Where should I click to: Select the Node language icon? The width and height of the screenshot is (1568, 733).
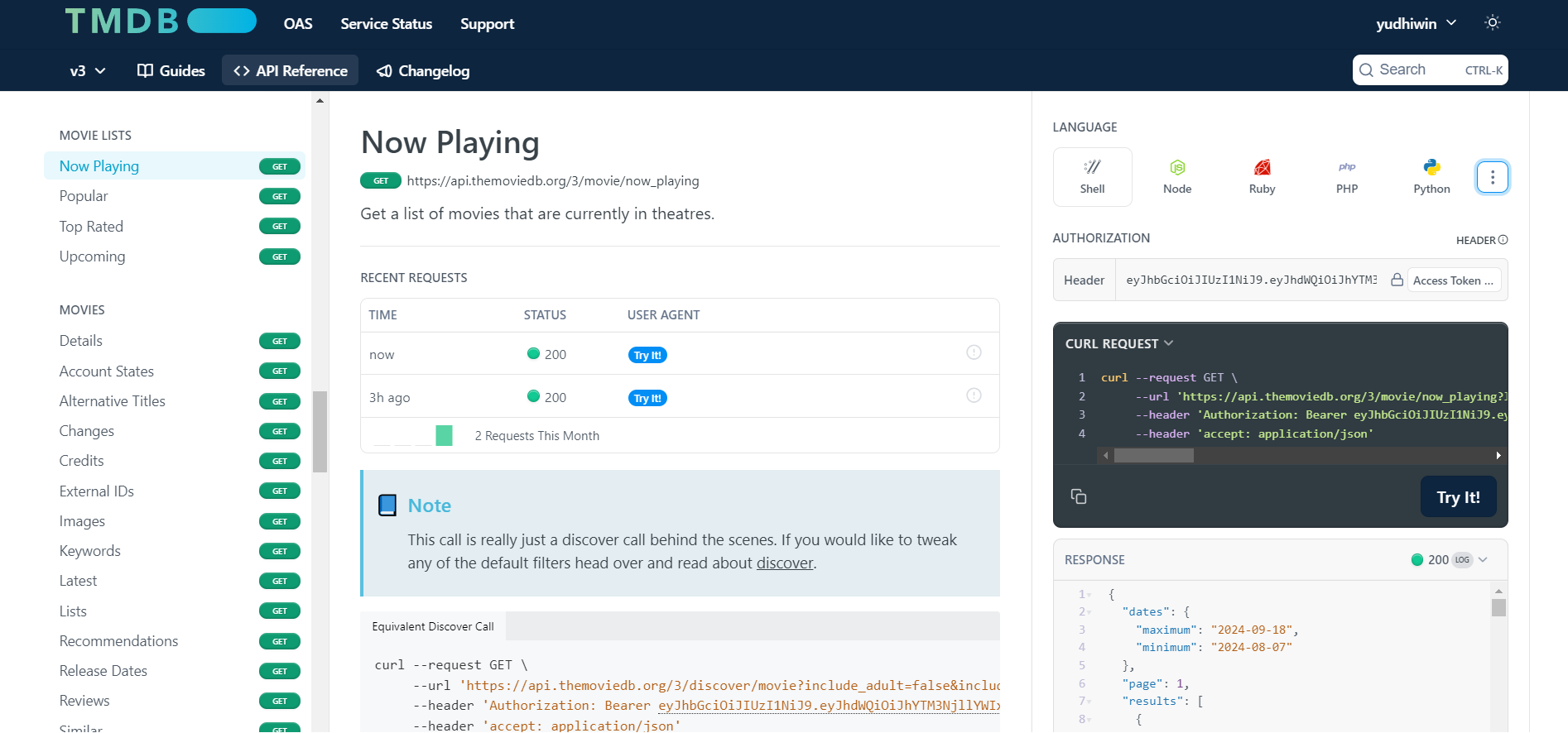[x=1177, y=177]
